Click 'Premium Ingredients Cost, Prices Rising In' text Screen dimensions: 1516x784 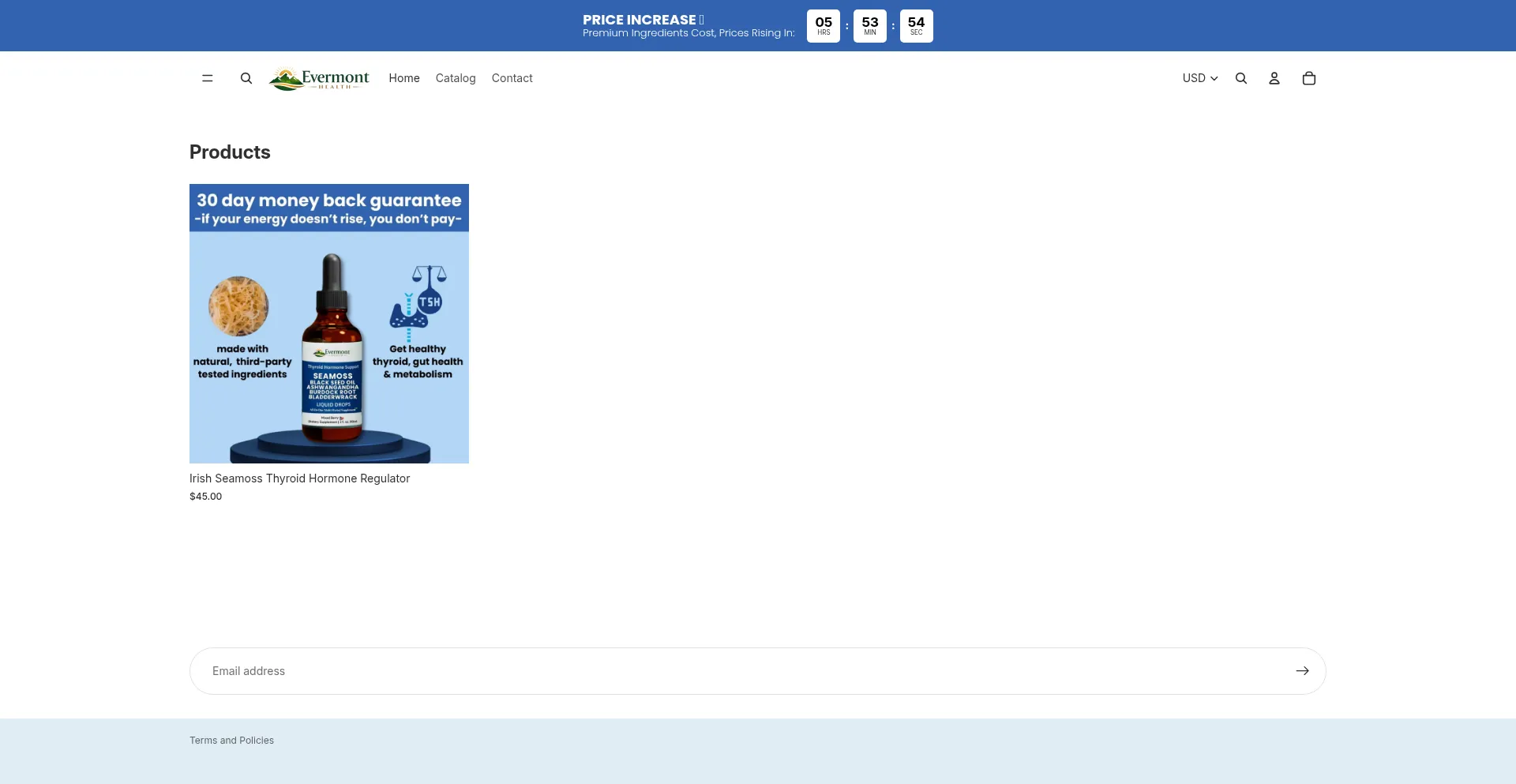coord(689,33)
